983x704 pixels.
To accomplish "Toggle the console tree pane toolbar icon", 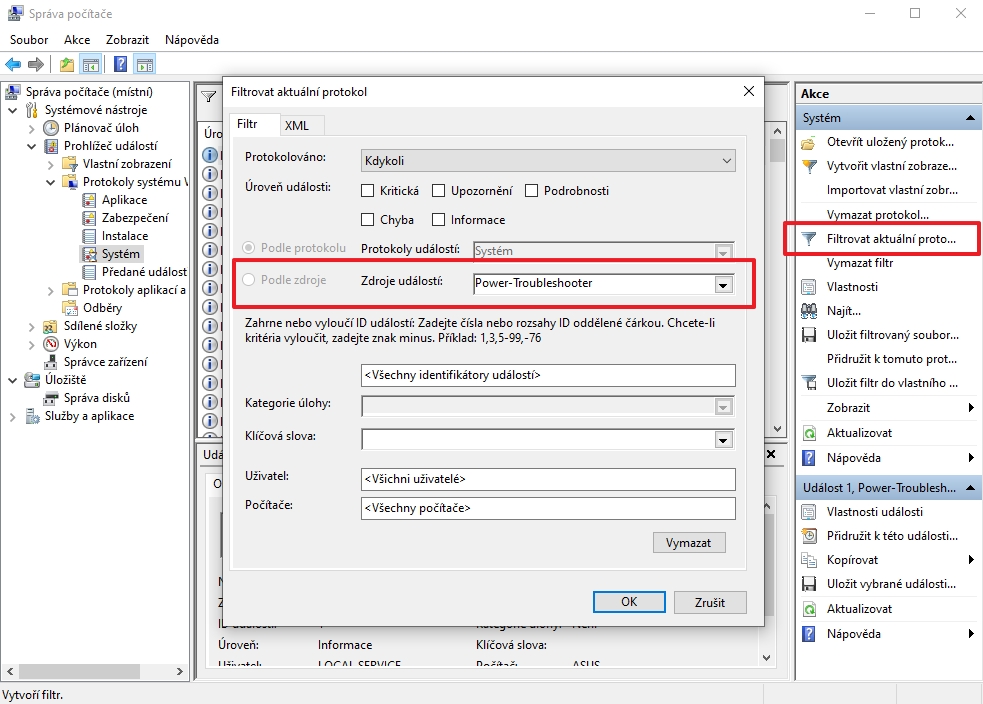I will tap(92, 64).
